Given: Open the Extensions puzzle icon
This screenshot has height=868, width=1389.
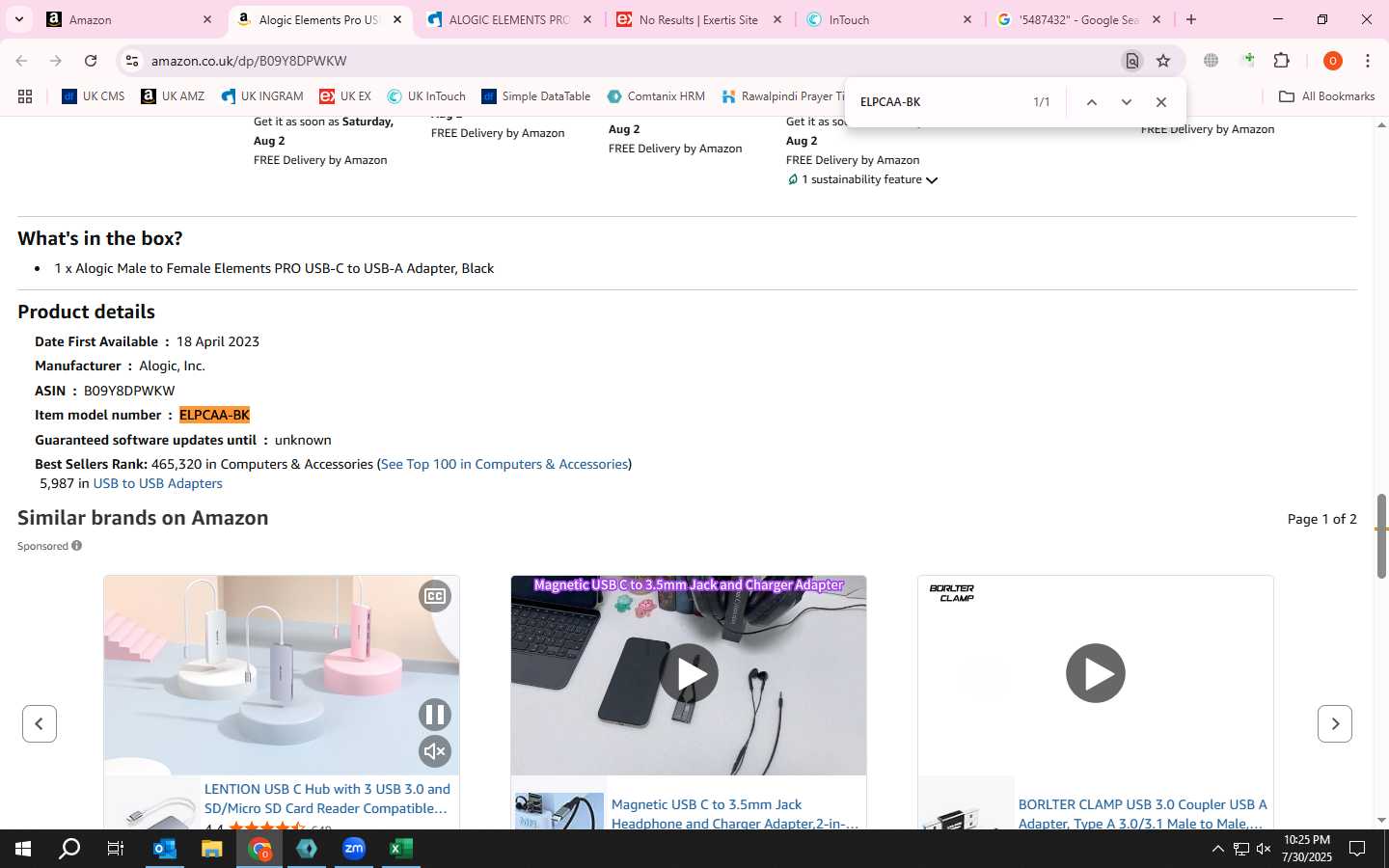Looking at the screenshot, I should pyautogui.click(x=1281, y=61).
